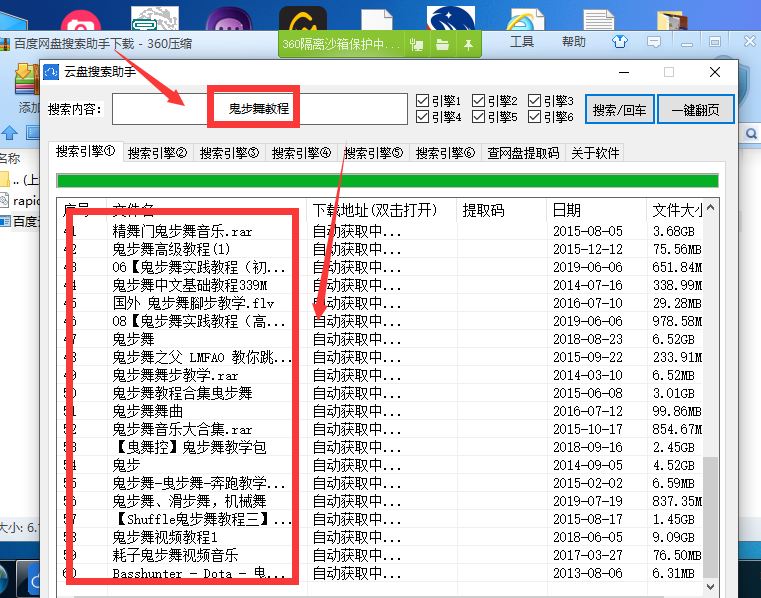The width and height of the screenshot is (761, 598).
Task: Toggle the 引擎3 checkbox
Action: coord(535,101)
